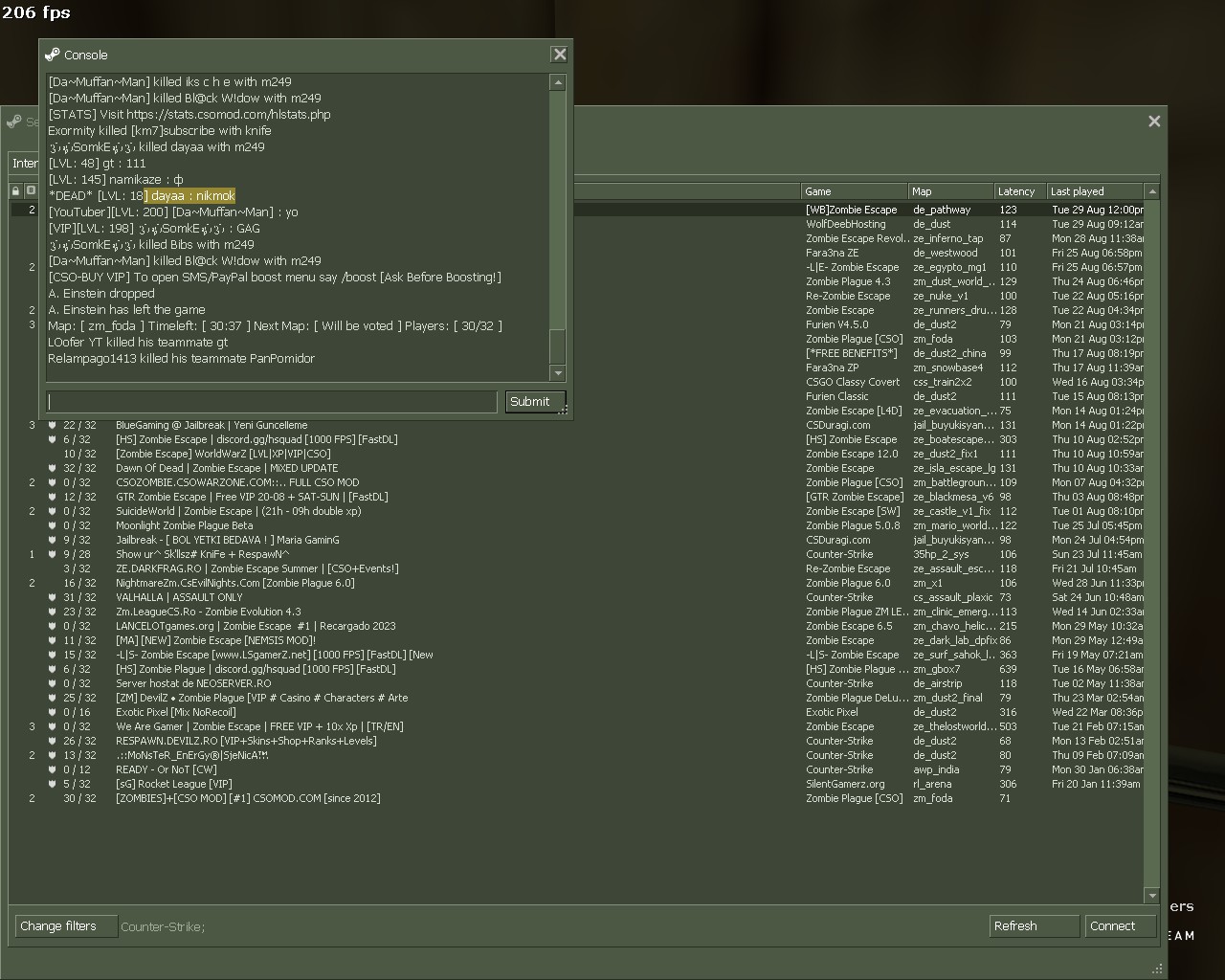Click stats.csomod.com link line in Console
This screenshot has width=1225, height=980.
pyautogui.click(x=189, y=115)
